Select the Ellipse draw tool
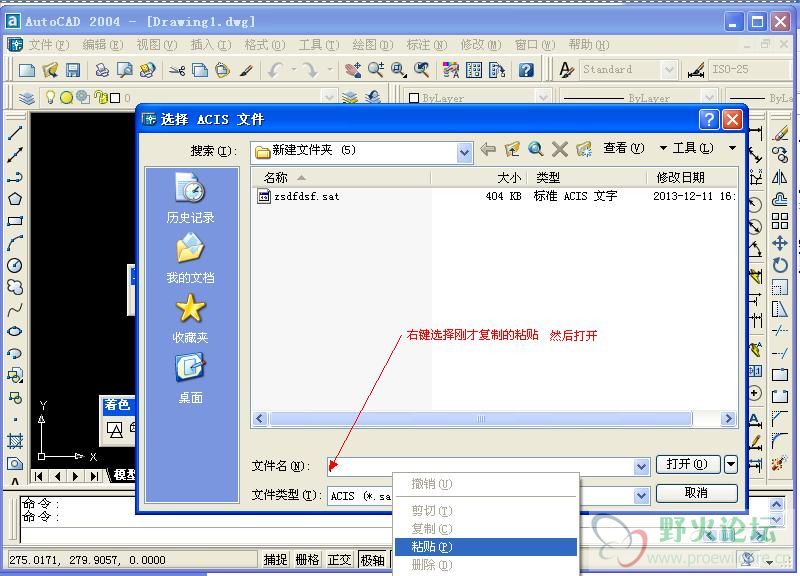The height and width of the screenshot is (576, 800). click(15, 331)
